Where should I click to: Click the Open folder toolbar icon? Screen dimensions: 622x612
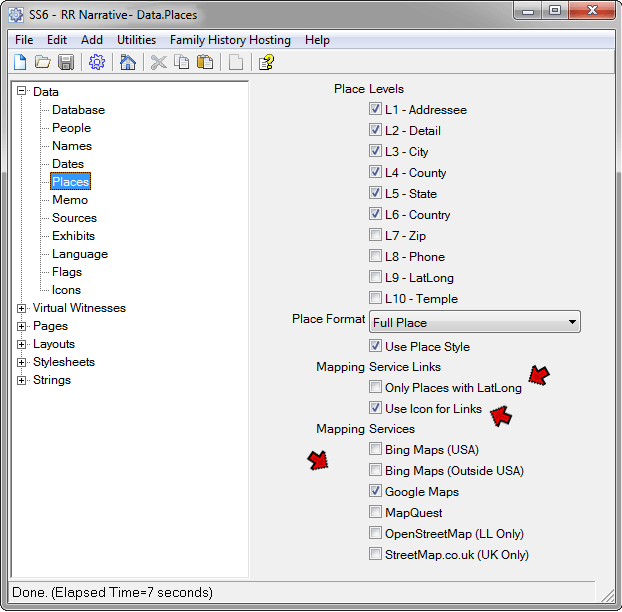point(42,62)
